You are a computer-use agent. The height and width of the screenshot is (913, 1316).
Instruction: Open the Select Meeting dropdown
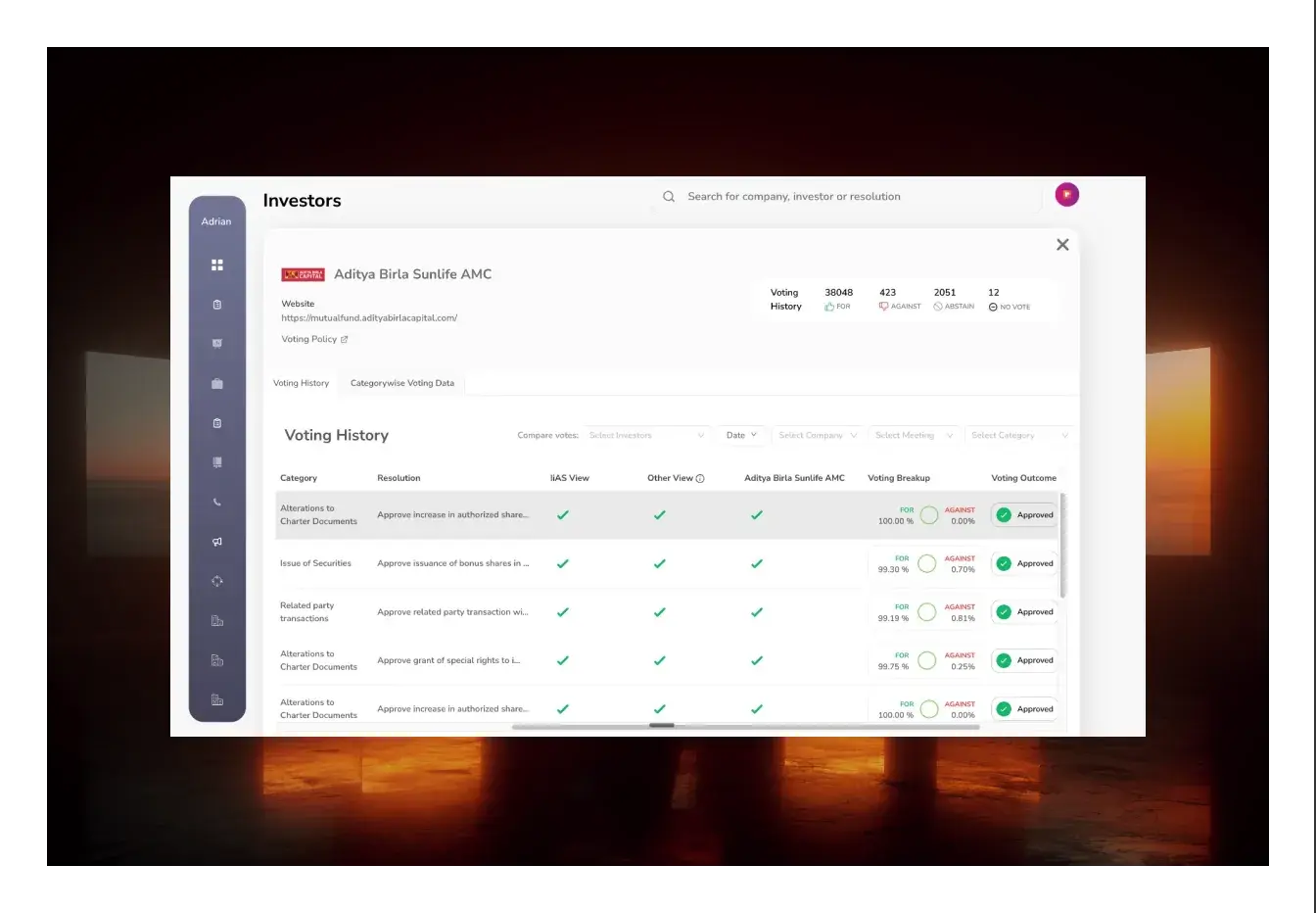[x=914, y=436]
